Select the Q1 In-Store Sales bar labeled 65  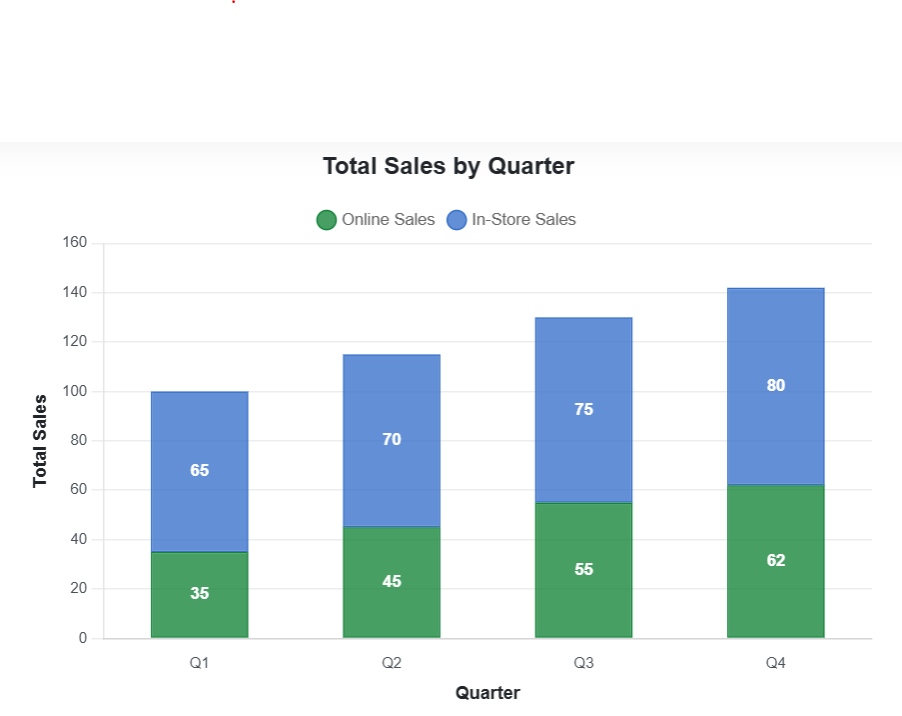[200, 472]
